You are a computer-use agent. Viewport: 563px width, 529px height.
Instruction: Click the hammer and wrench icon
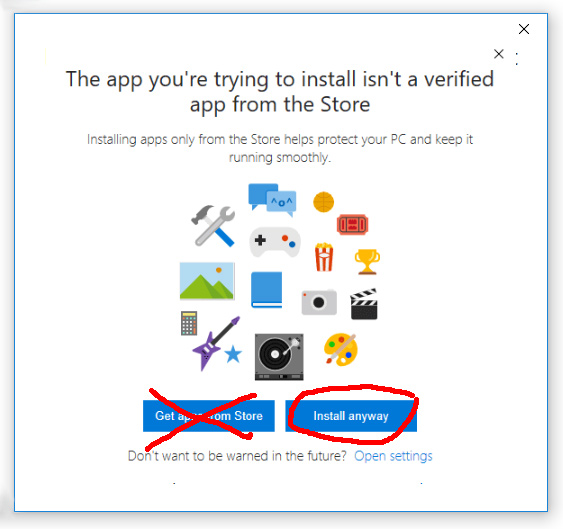(213, 226)
